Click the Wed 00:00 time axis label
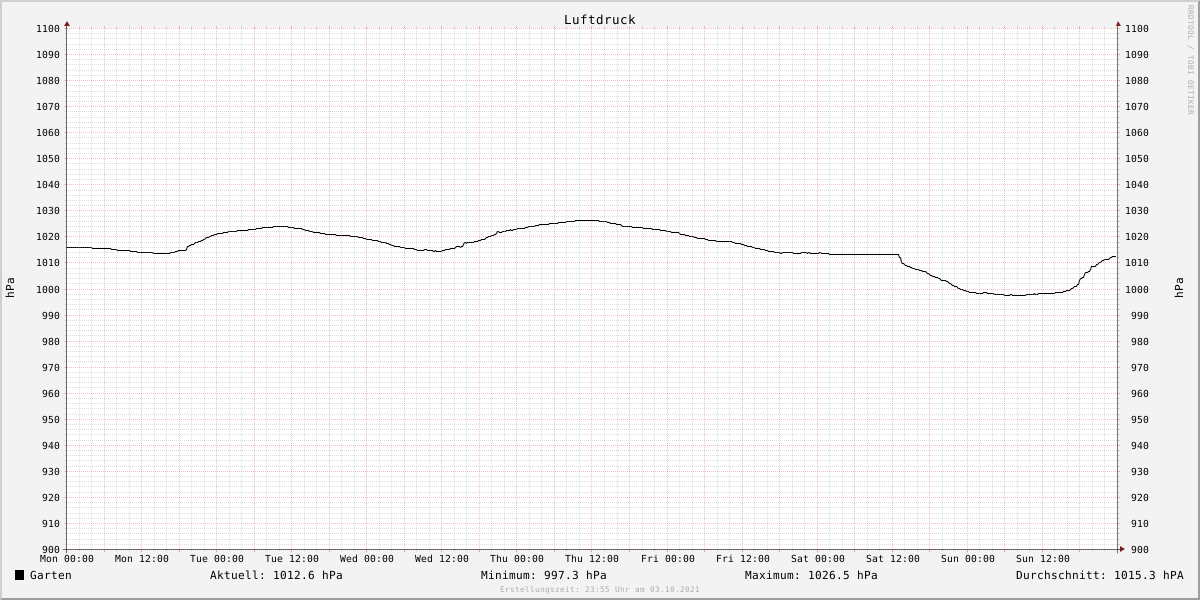Screen dimensions: 1200x600 point(367,559)
